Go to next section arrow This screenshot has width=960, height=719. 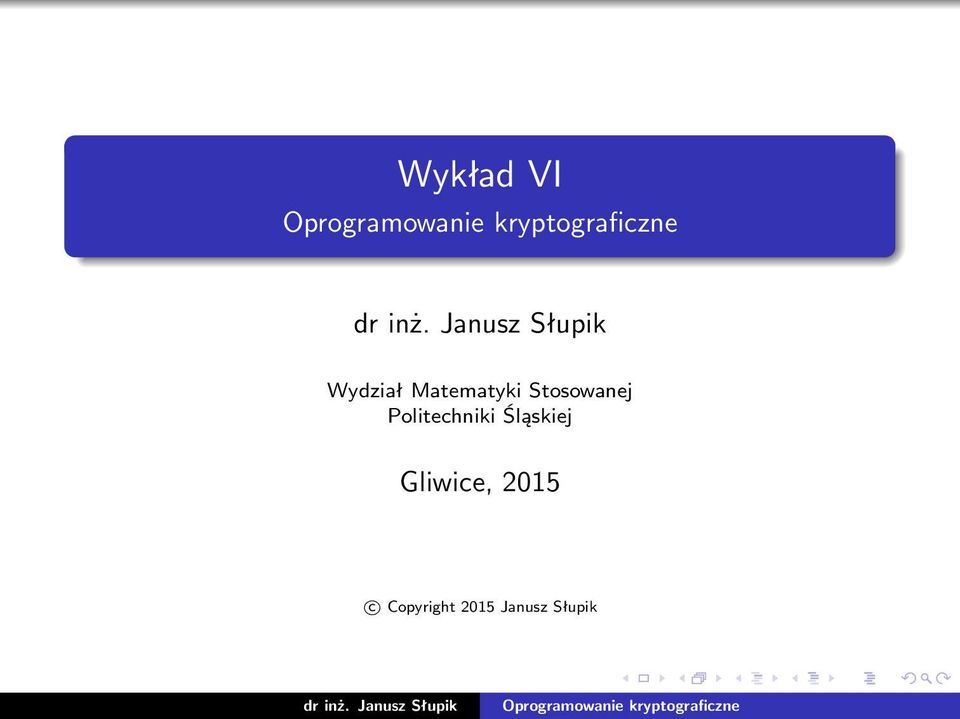(831, 678)
